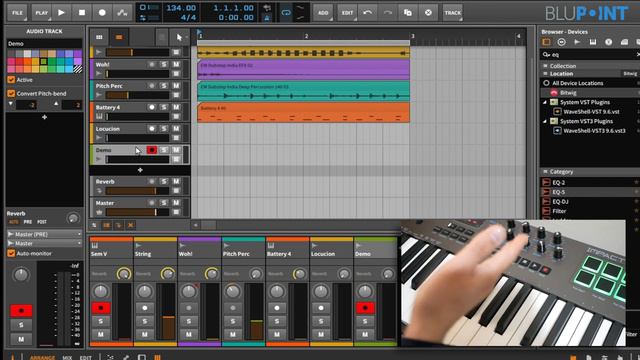Arm global recording with the record button
This screenshot has height=360, width=640.
[102, 13]
